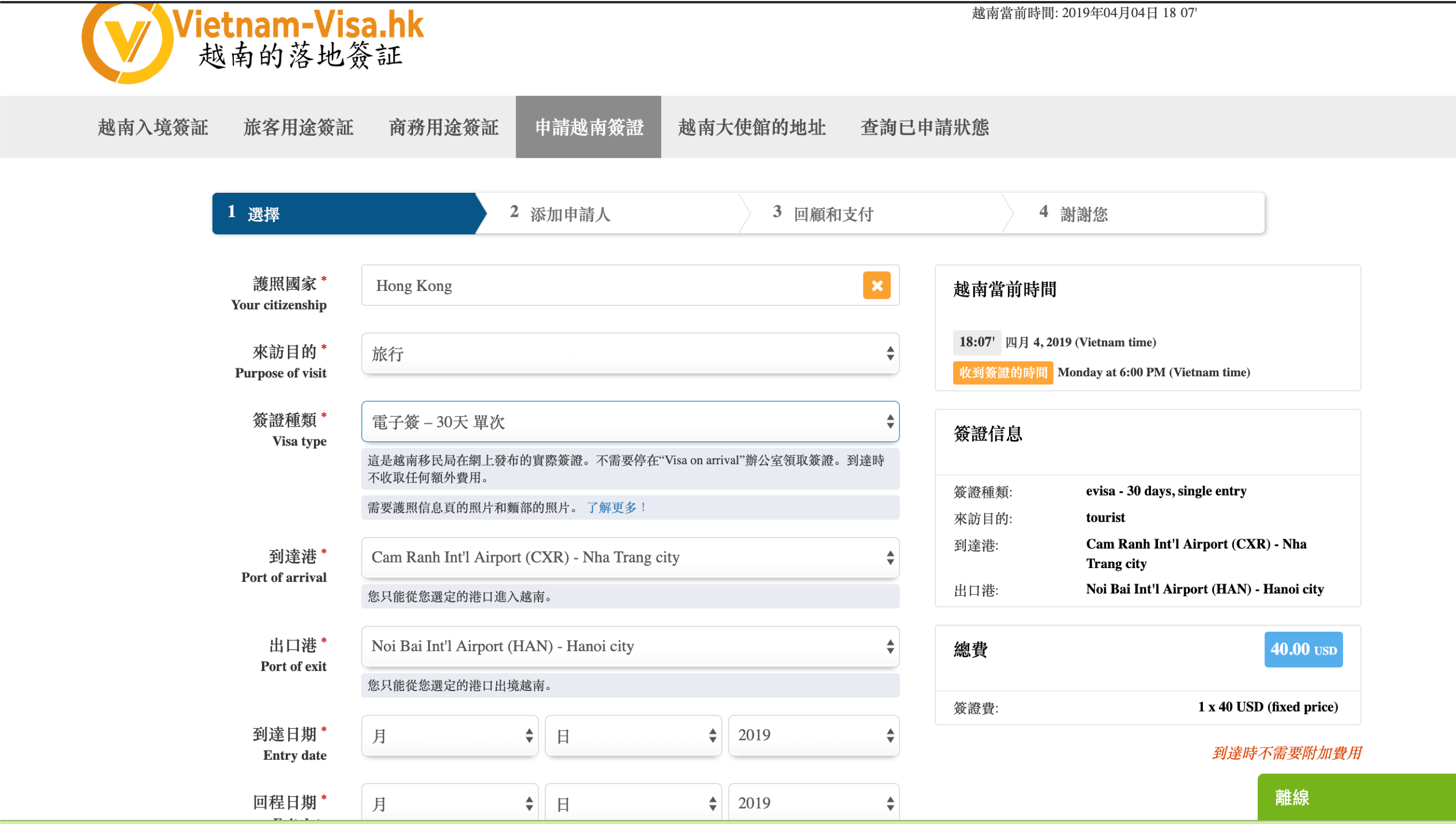Open the 越南入境簽証 menu item
1456x824 pixels.
pyautogui.click(x=153, y=127)
